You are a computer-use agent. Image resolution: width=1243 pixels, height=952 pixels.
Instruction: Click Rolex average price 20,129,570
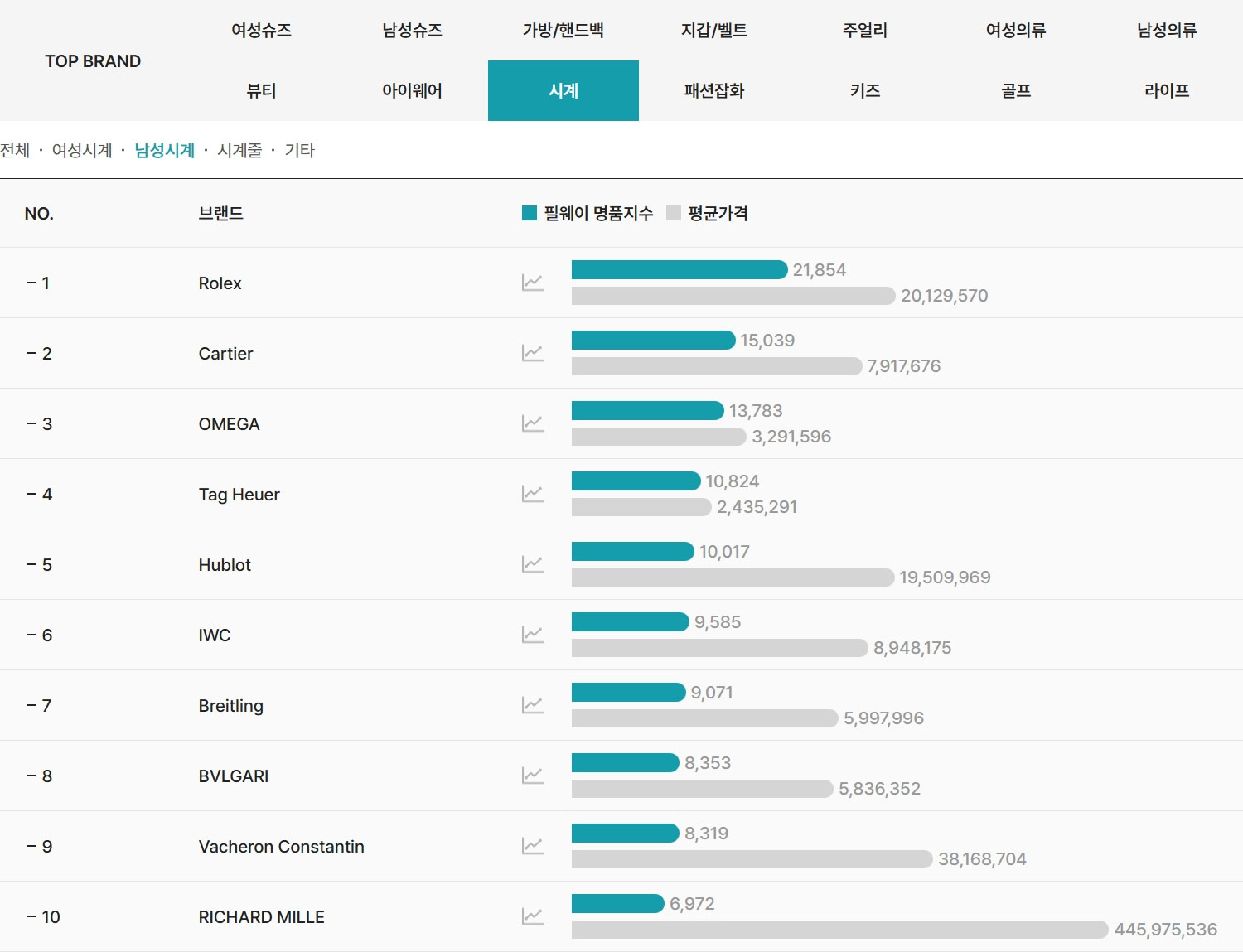945,296
